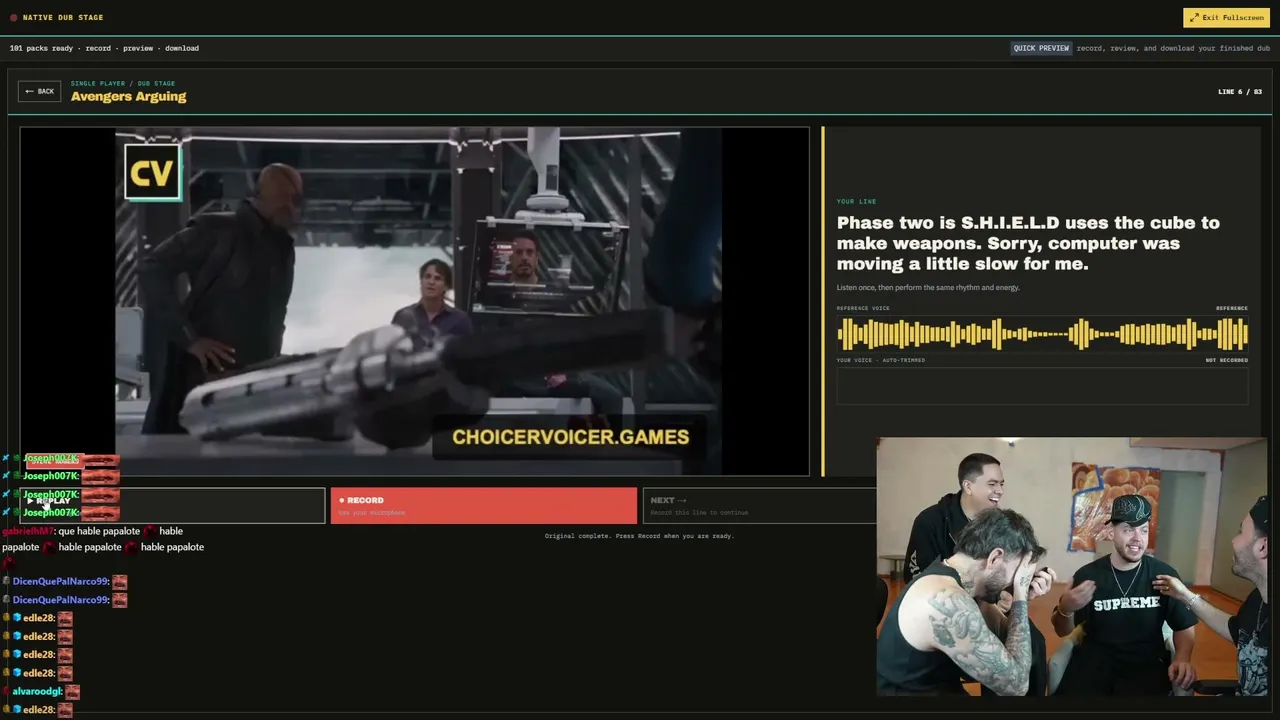1280x720 pixels.
Task: Click the Exit Fullscreen button
Action: (1226, 17)
